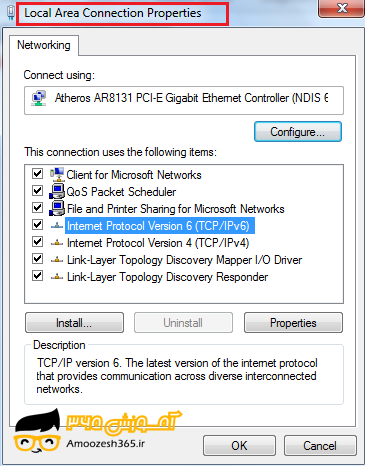Click the File and Printer Sharing icon

pyautogui.click(x=57, y=208)
